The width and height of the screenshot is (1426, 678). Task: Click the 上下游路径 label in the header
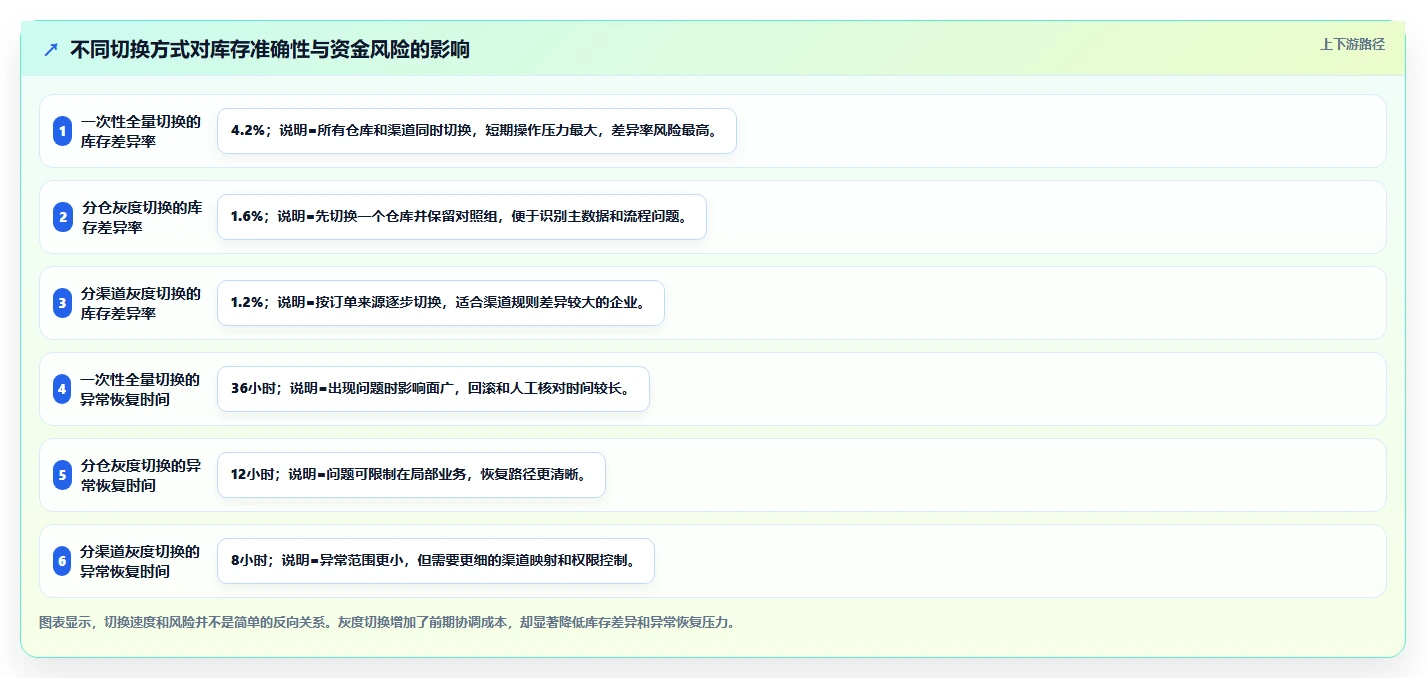[x=1352, y=44]
